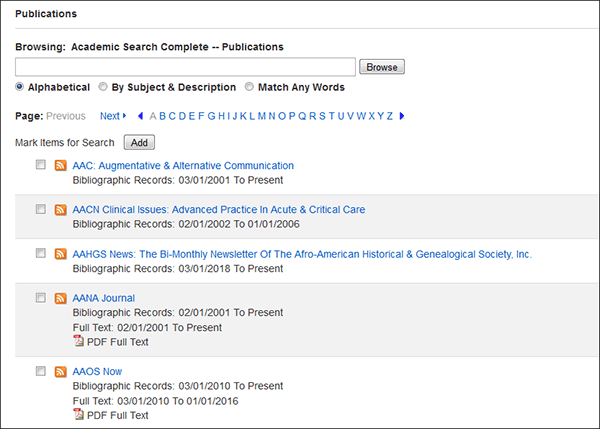Check the box for AAHGS News

[x=41, y=253]
